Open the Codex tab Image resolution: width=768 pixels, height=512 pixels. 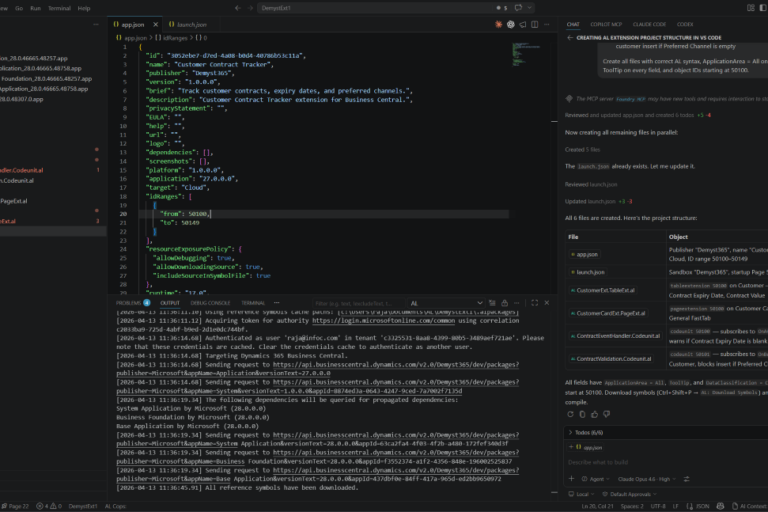click(685, 24)
